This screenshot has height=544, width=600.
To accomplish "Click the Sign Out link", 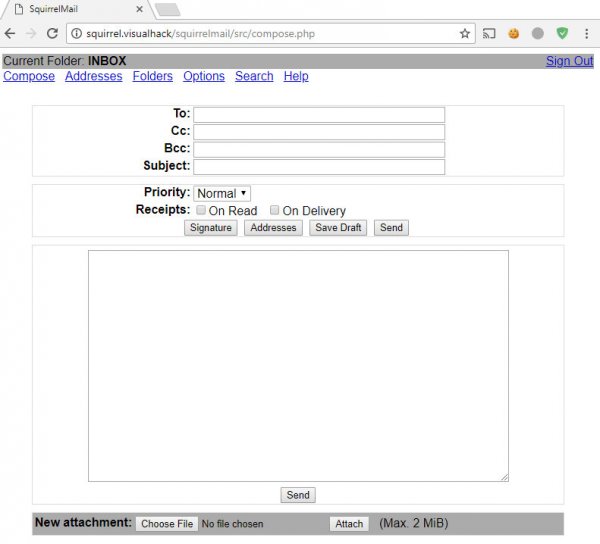I will coord(569,61).
